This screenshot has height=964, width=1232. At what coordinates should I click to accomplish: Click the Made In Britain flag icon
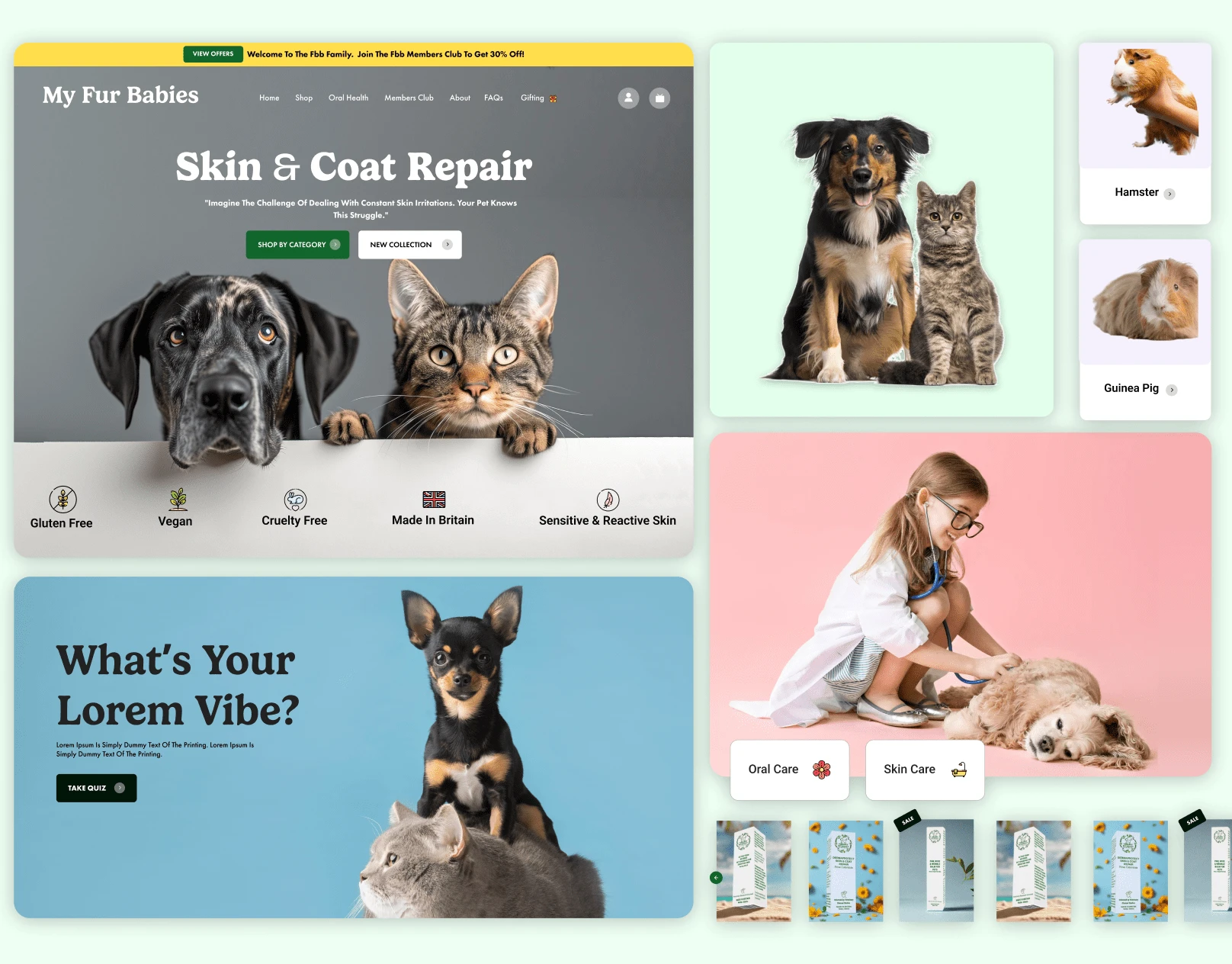[434, 500]
